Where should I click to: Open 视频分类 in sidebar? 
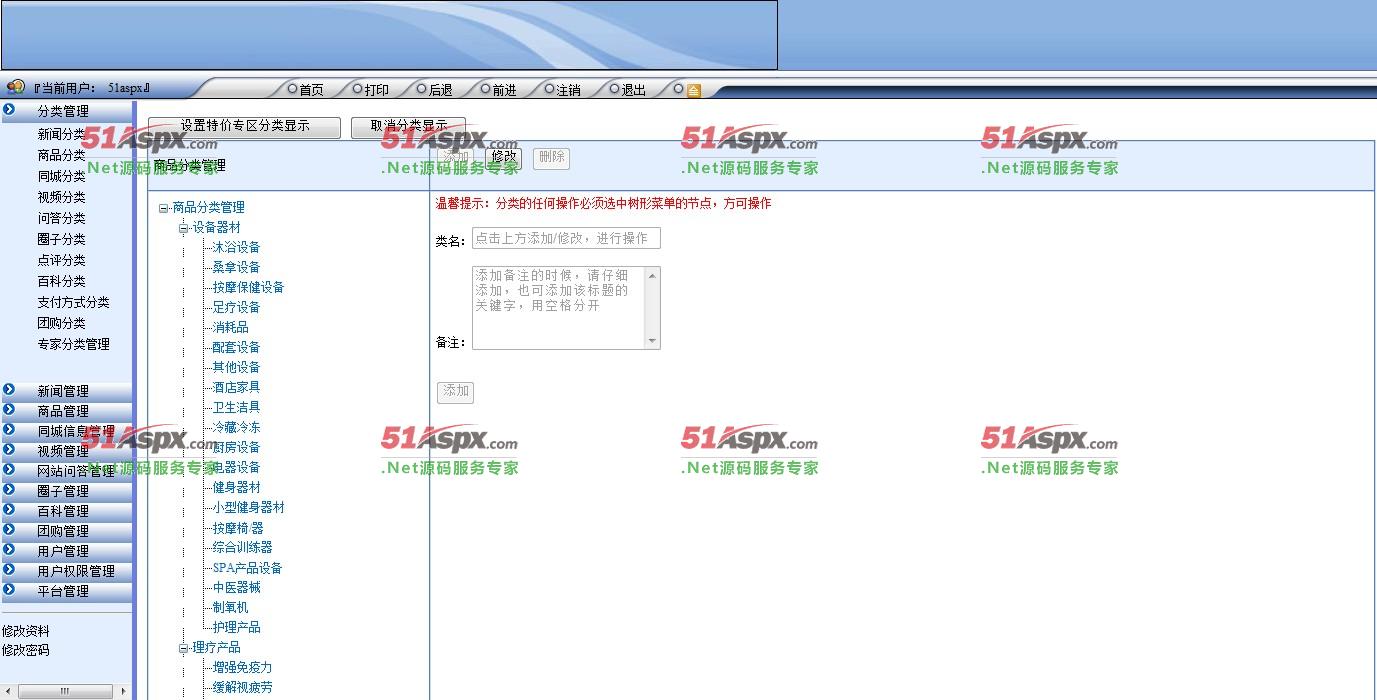61,197
